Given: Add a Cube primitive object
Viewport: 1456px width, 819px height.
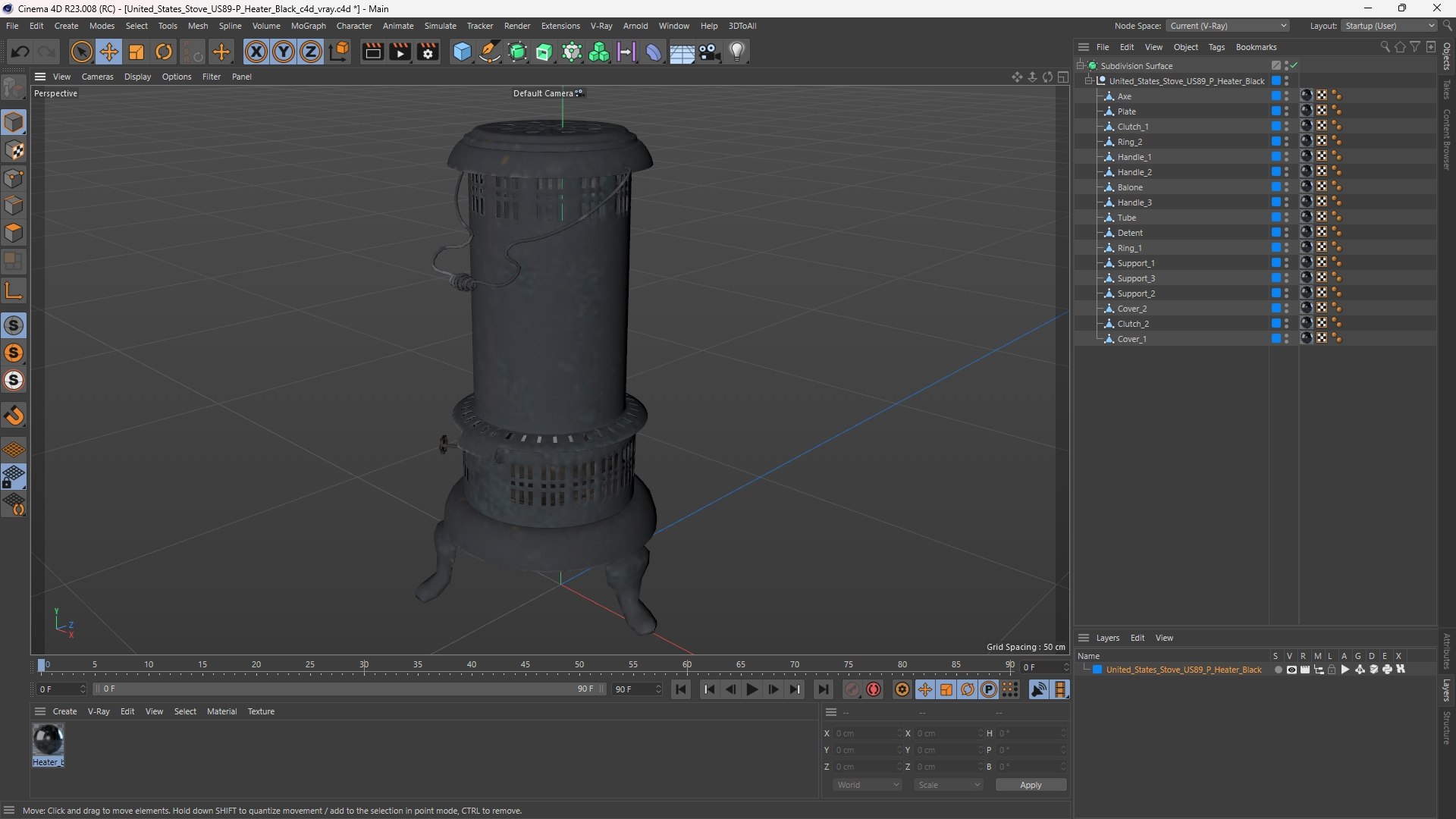Looking at the screenshot, I should [462, 52].
